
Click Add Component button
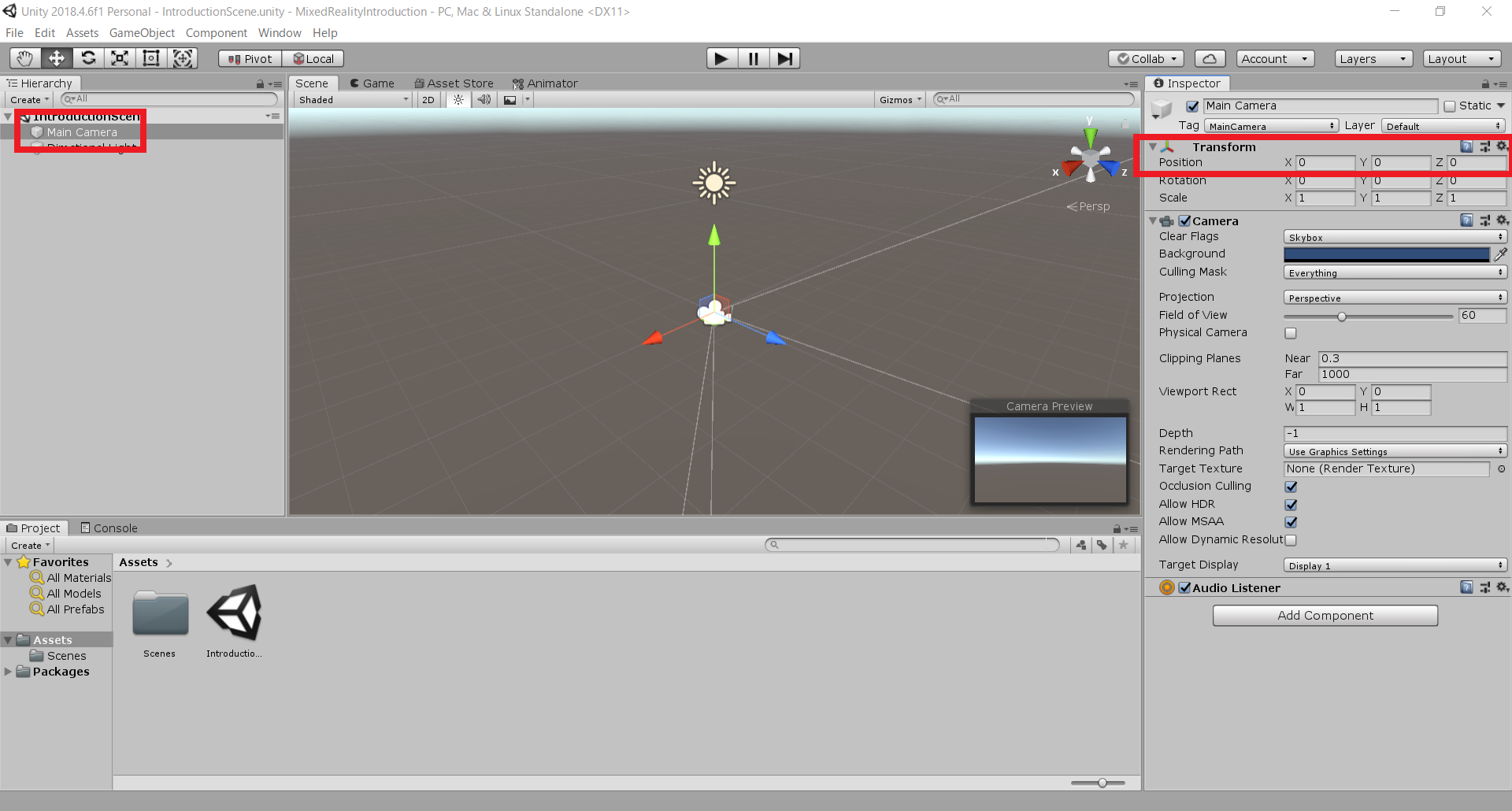1325,616
